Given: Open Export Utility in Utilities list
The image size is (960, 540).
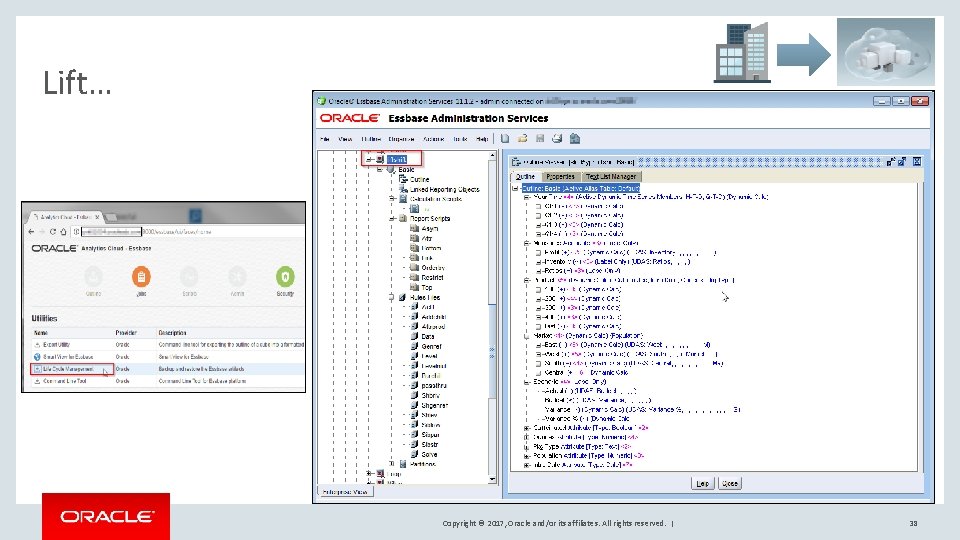Looking at the screenshot, I should pyautogui.click(x=56, y=345).
